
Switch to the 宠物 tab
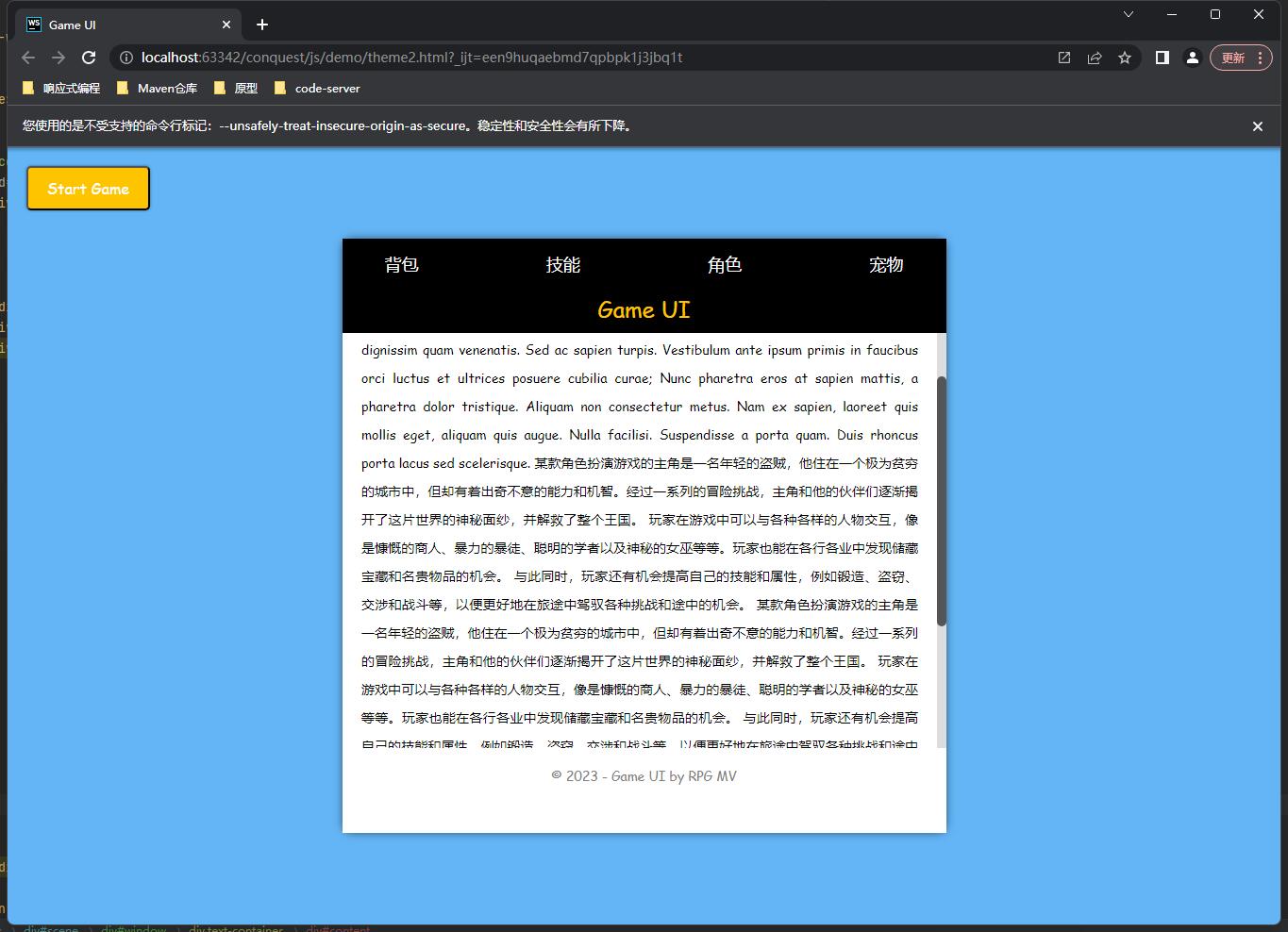(x=886, y=265)
